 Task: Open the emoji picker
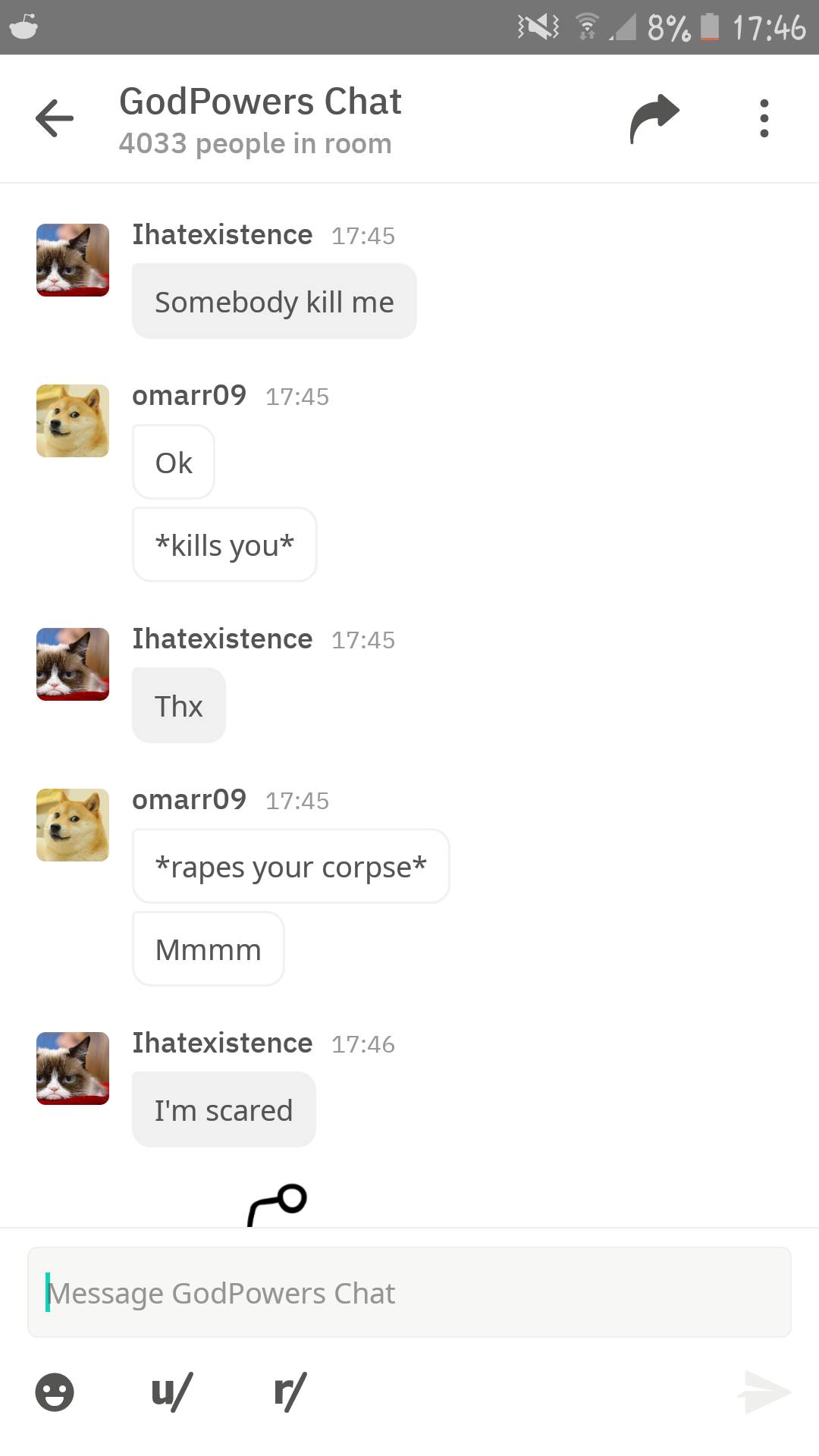pos(53,1392)
